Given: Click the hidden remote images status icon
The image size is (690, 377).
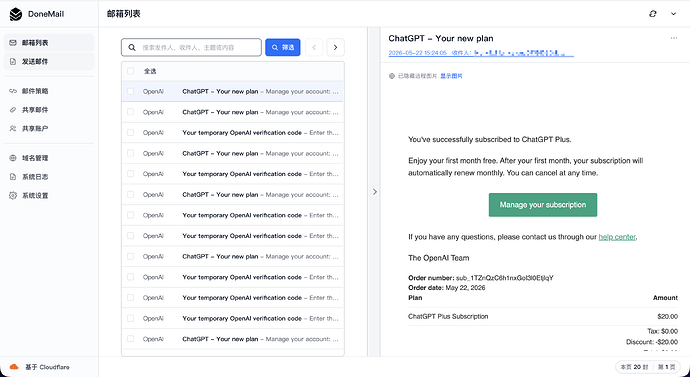Looking at the screenshot, I should point(392,76).
